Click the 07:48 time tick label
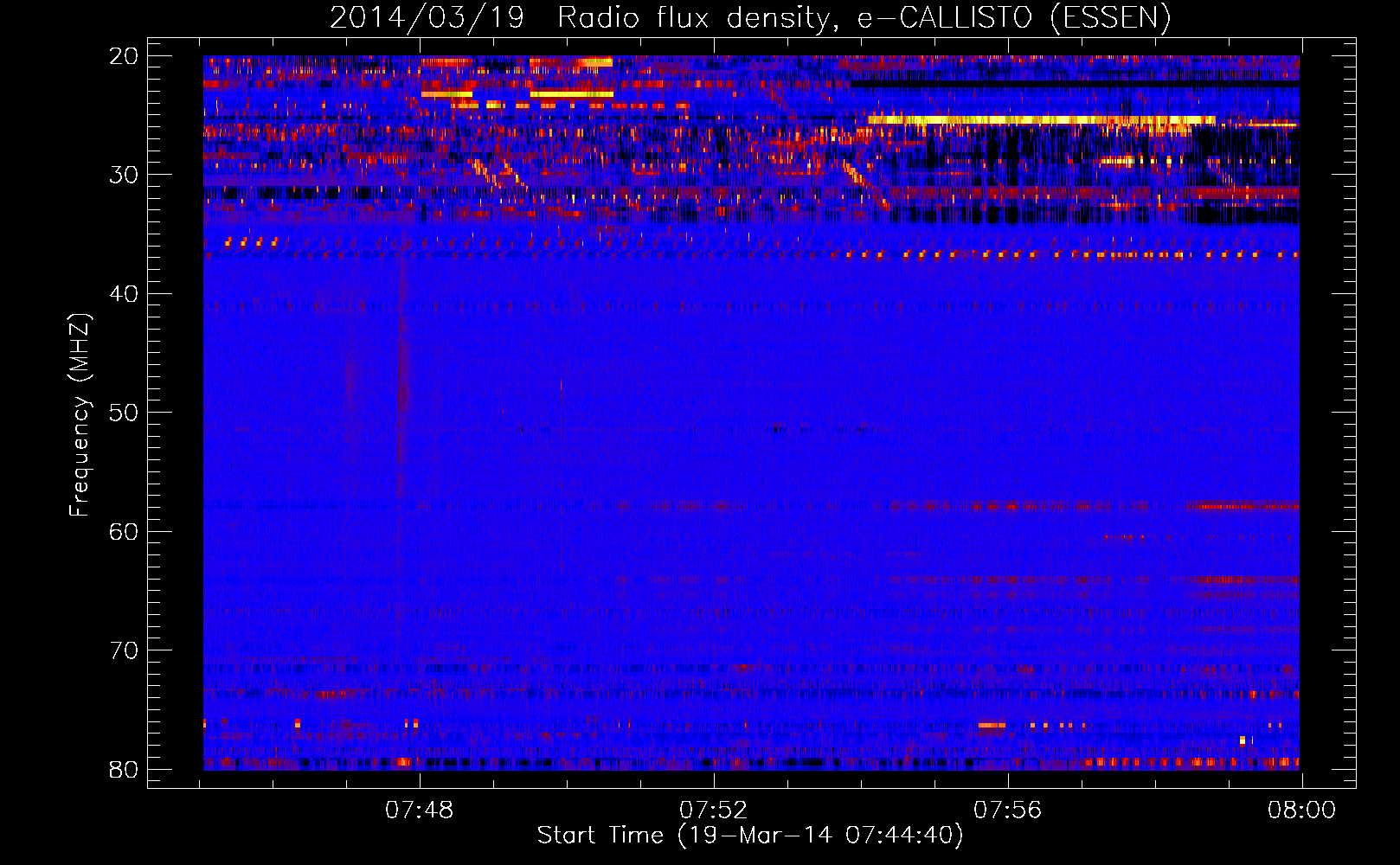The width and height of the screenshot is (1400, 865). 420,811
